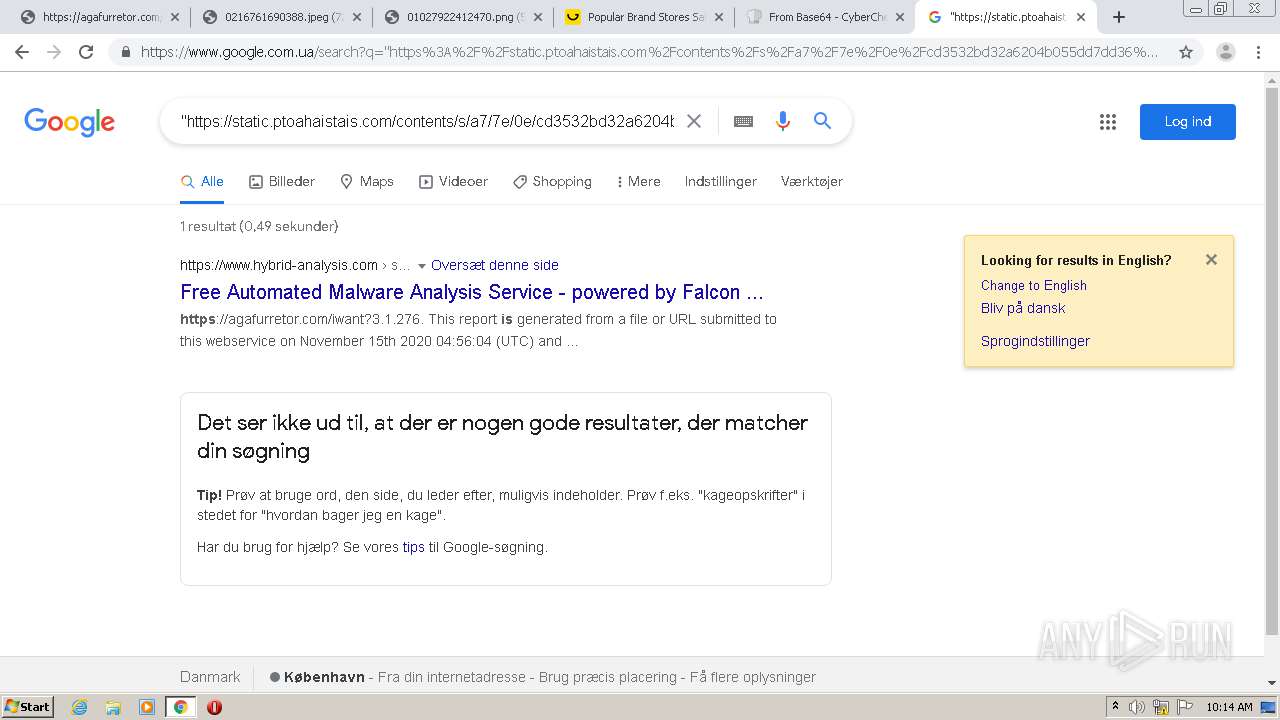Screen dimensions: 1280x720
Task: Switch to Videoer results
Action: tap(454, 181)
